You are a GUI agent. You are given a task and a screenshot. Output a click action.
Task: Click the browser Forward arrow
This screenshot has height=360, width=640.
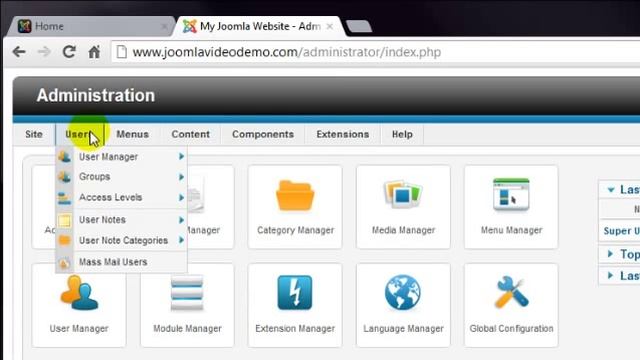tap(44, 52)
